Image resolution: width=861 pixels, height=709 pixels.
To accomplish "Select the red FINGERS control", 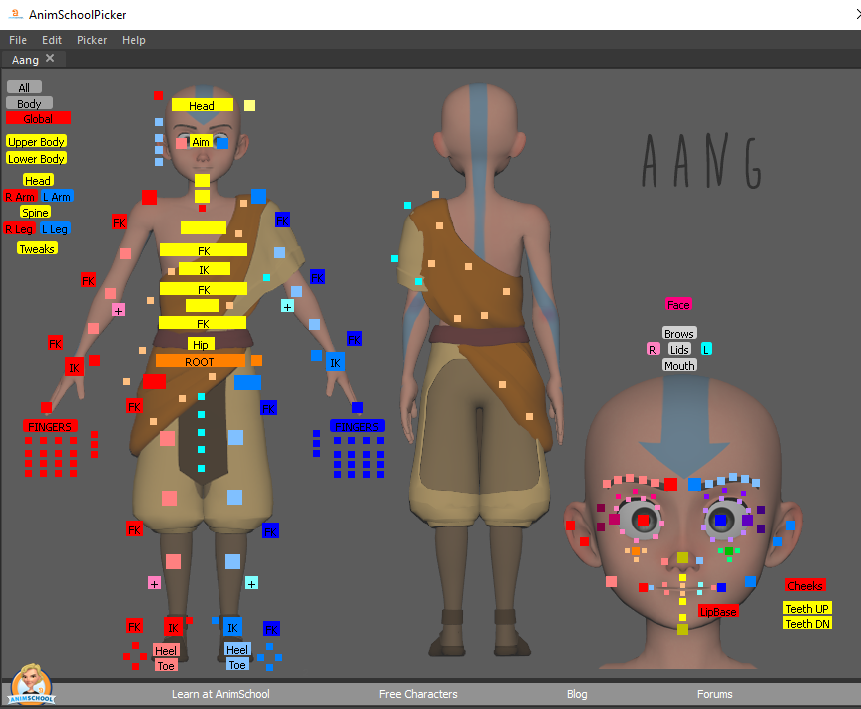I will (x=50, y=426).
